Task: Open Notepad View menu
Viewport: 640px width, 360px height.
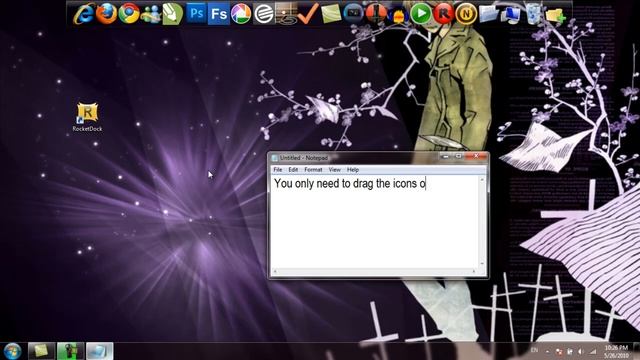Action: 334,169
